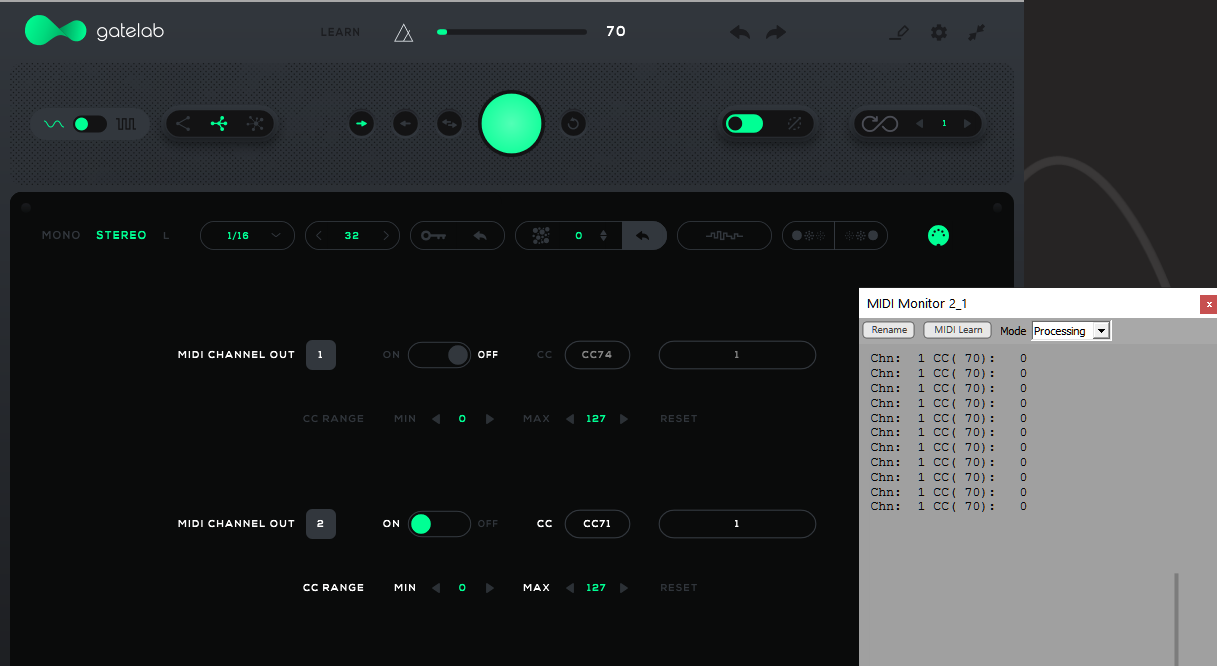Decrease the loop count left arrow
This screenshot has width=1217, height=666.
[x=920, y=124]
